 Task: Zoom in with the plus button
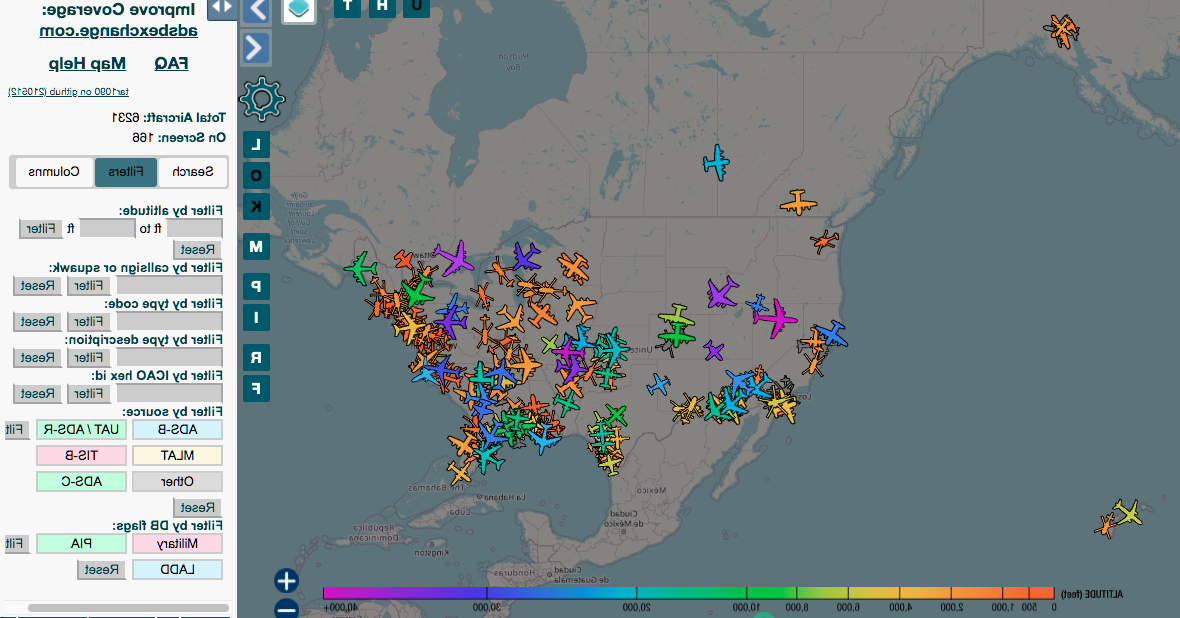point(286,581)
